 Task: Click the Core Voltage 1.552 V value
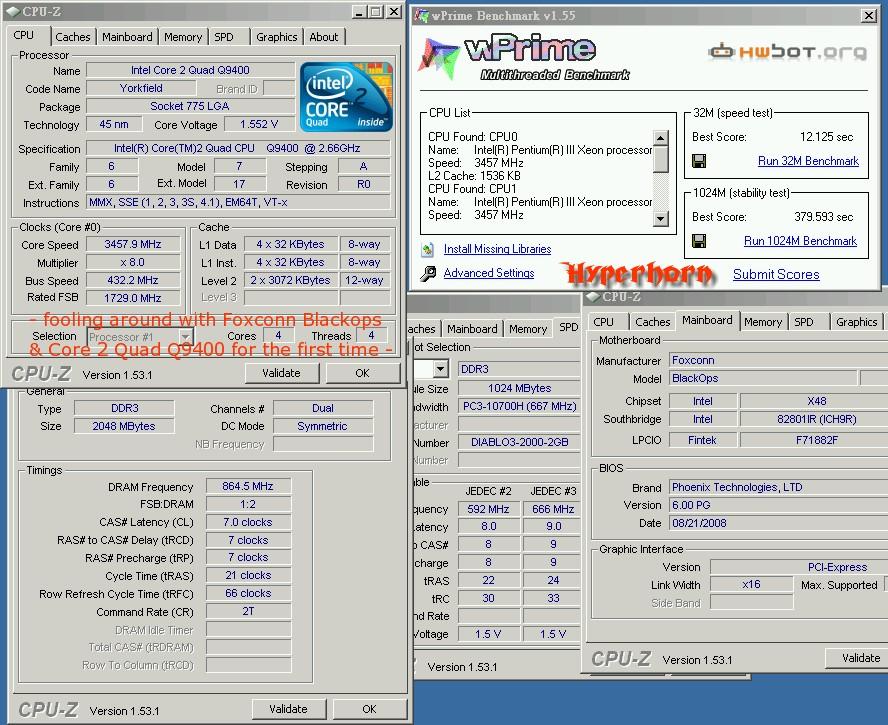(x=259, y=125)
